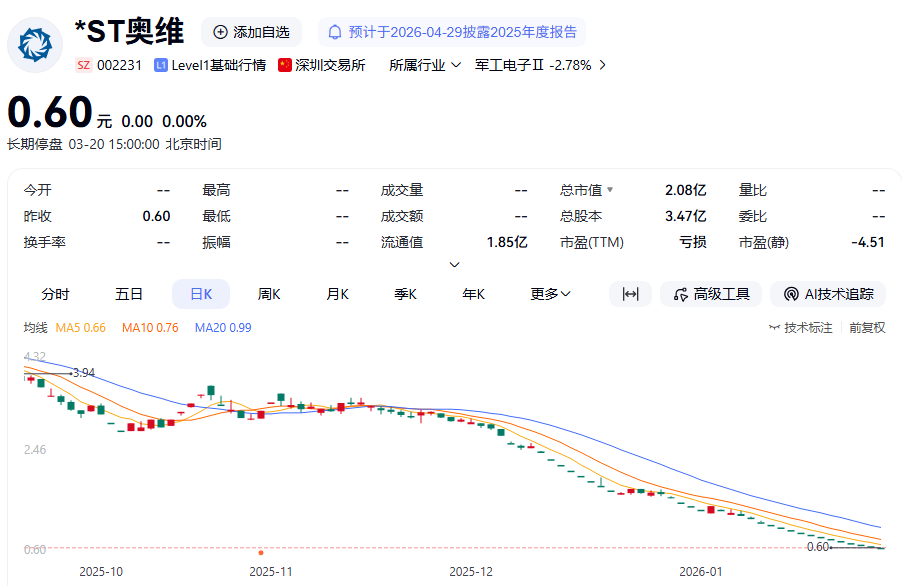Click the bell reminder icon
Screen dimensions: 902x586
[x=335, y=32]
